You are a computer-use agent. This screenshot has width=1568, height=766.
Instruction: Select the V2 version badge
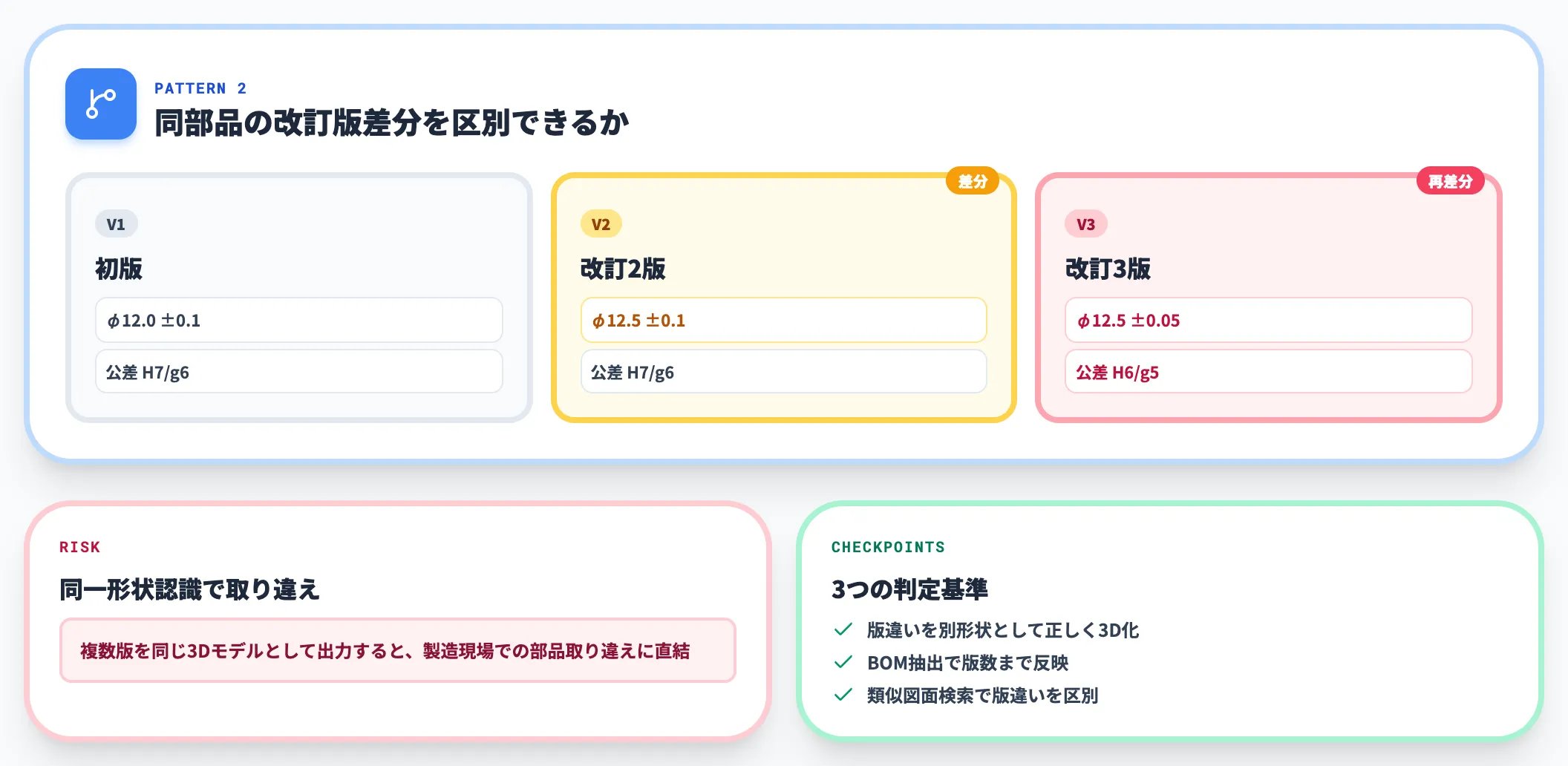601,224
